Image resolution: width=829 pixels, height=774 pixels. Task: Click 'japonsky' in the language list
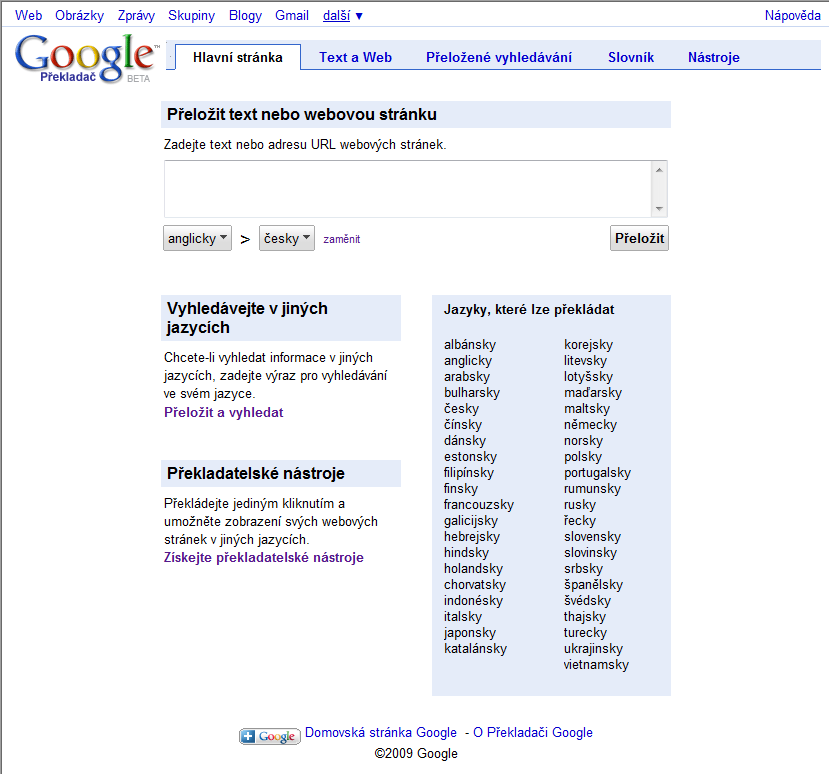point(469,632)
